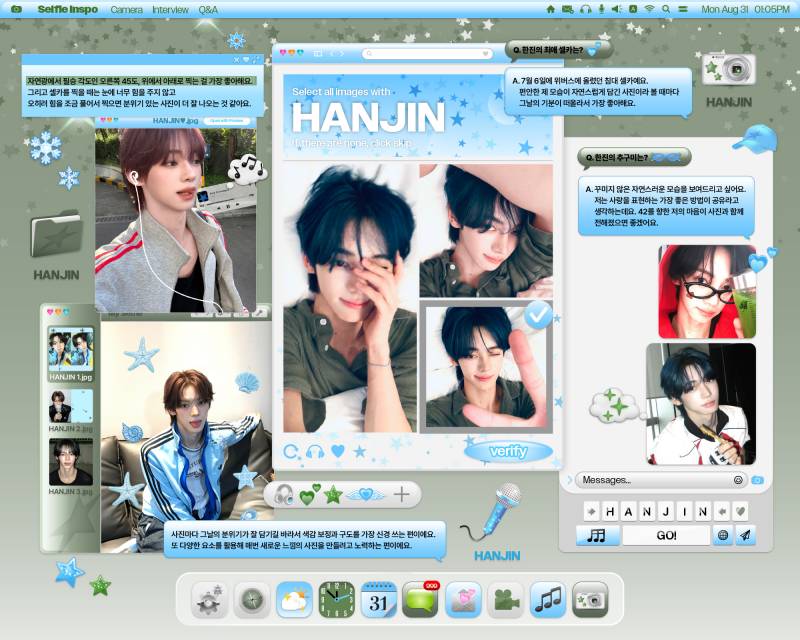
Task: Click the Wi-Fi icon in the menu bar
Action: (x=649, y=9)
